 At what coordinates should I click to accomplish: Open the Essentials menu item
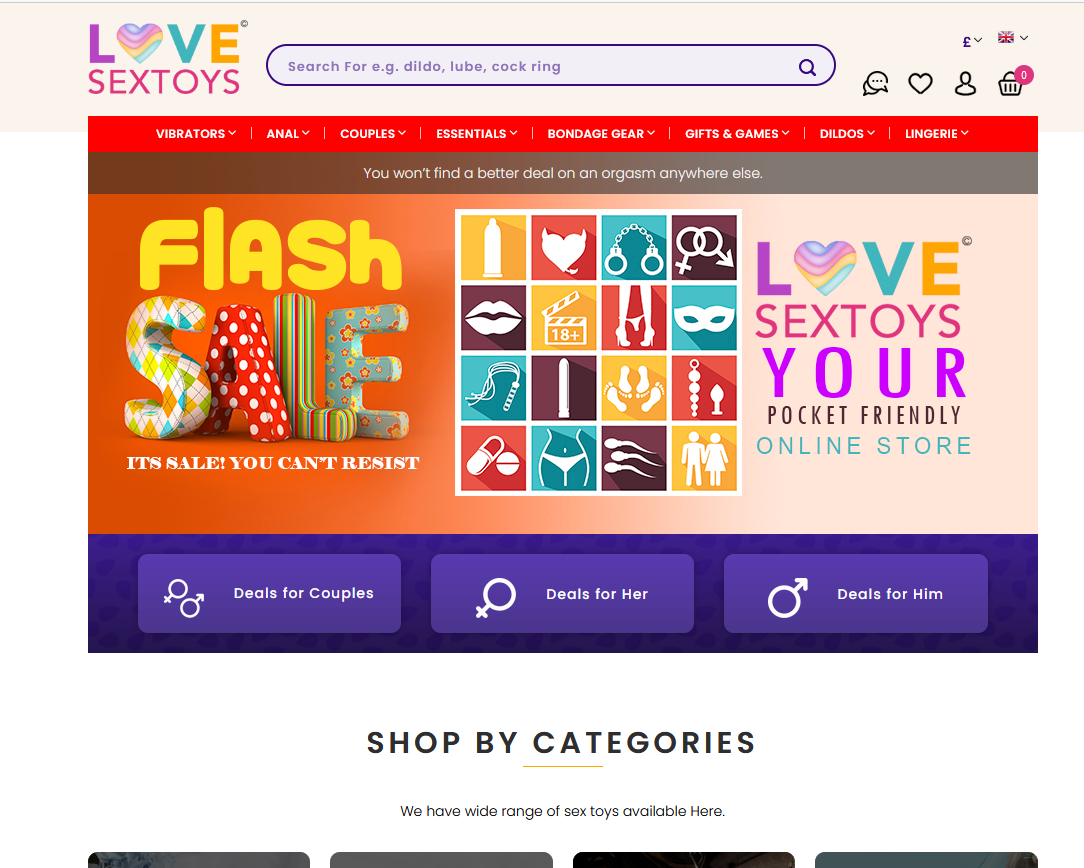pyautogui.click(x=476, y=133)
